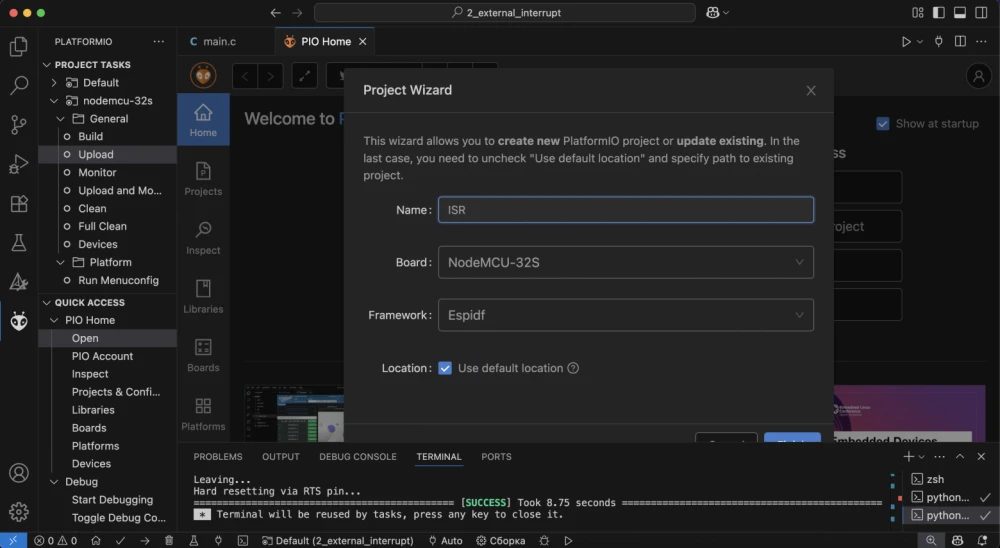The image size is (1000, 548).
Task: Uncheck Use default location checkbox
Action: (x=445, y=368)
